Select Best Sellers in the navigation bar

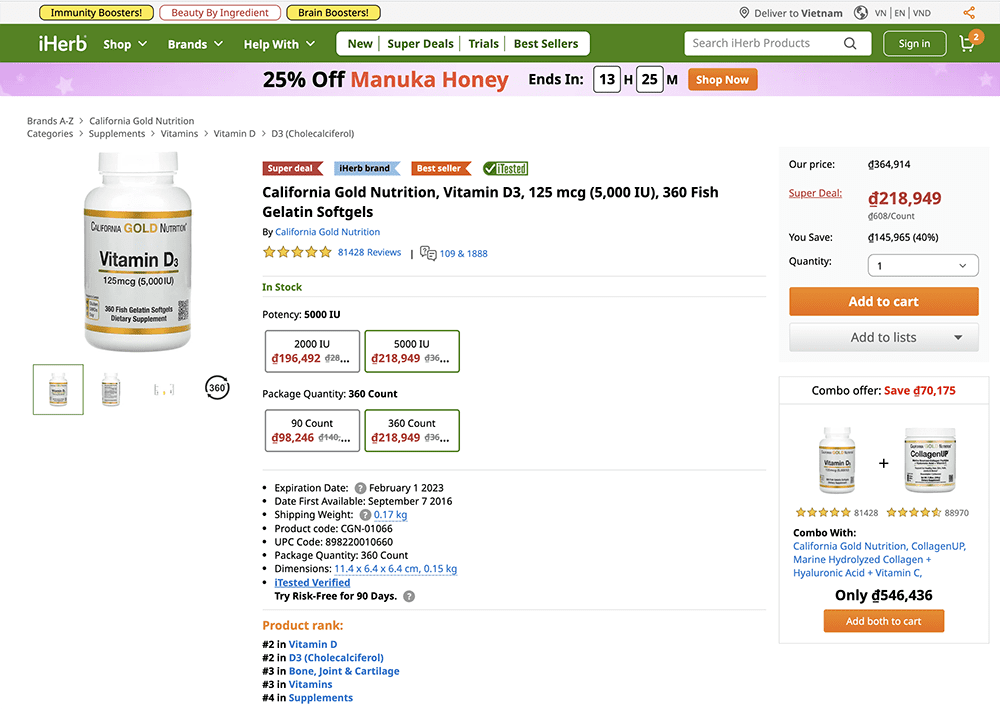click(546, 43)
